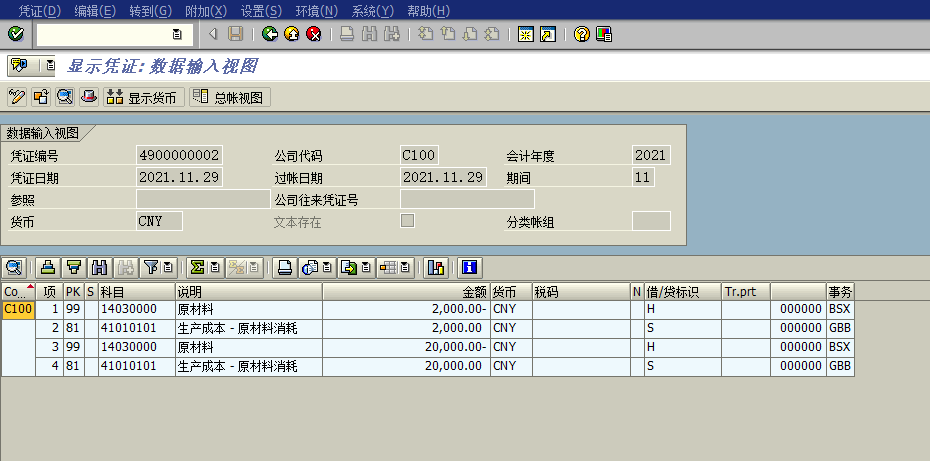This screenshot has width=930, height=461.
Task: Click the Sort descending icon
Action: pos(74,268)
